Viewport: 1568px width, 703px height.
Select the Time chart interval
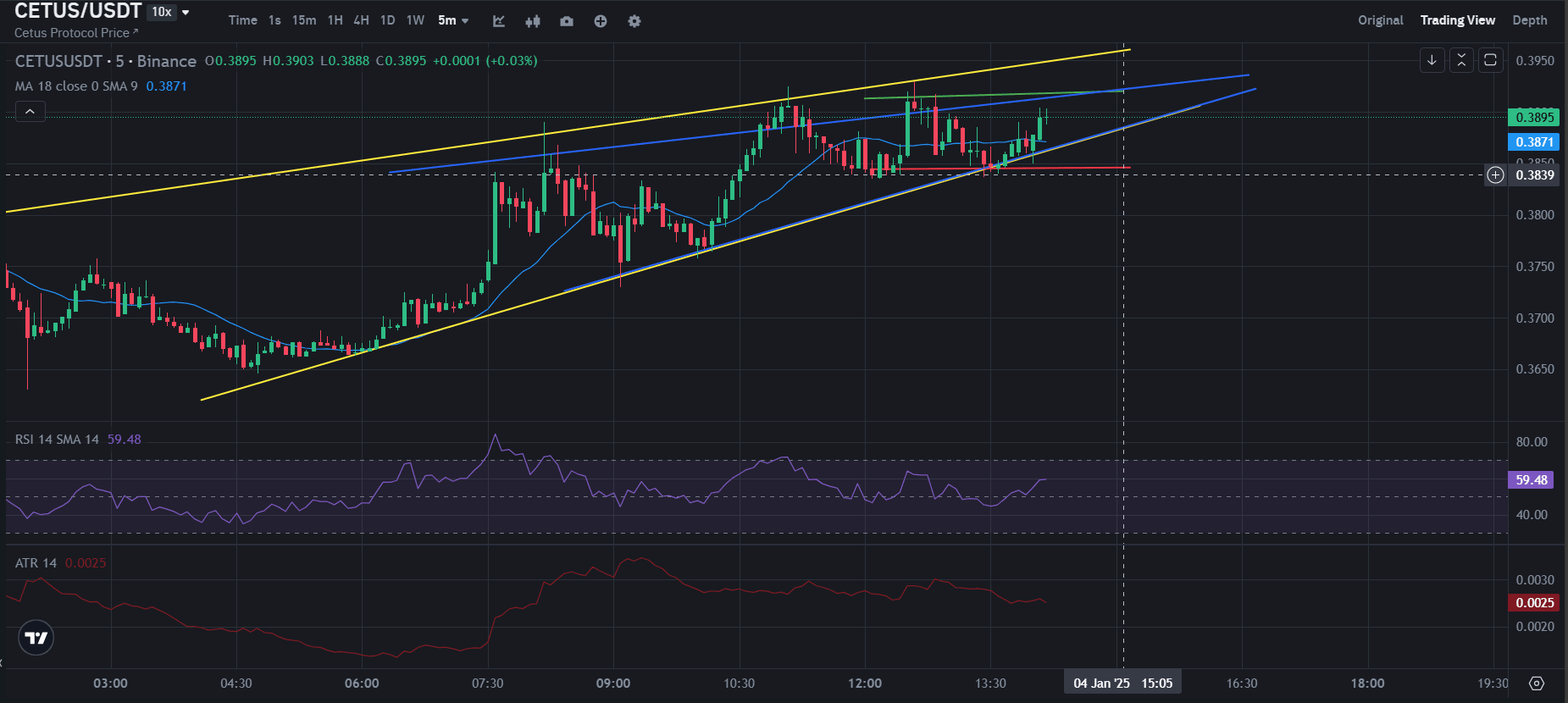point(243,20)
